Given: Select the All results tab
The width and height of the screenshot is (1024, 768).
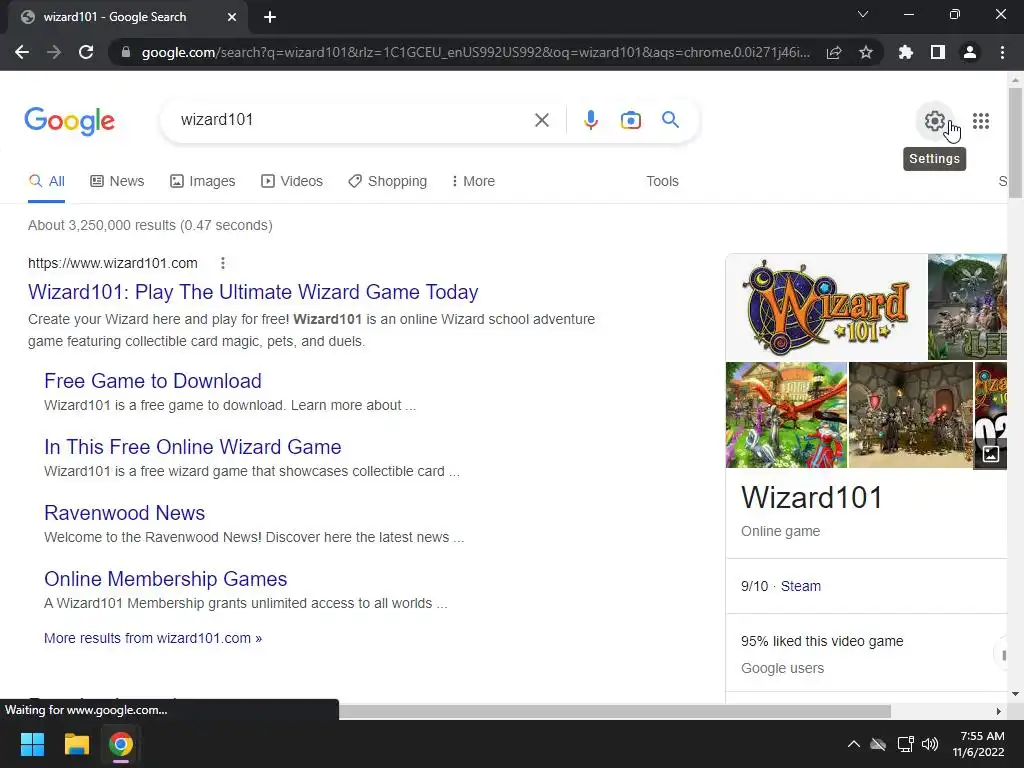Looking at the screenshot, I should 46,182.
